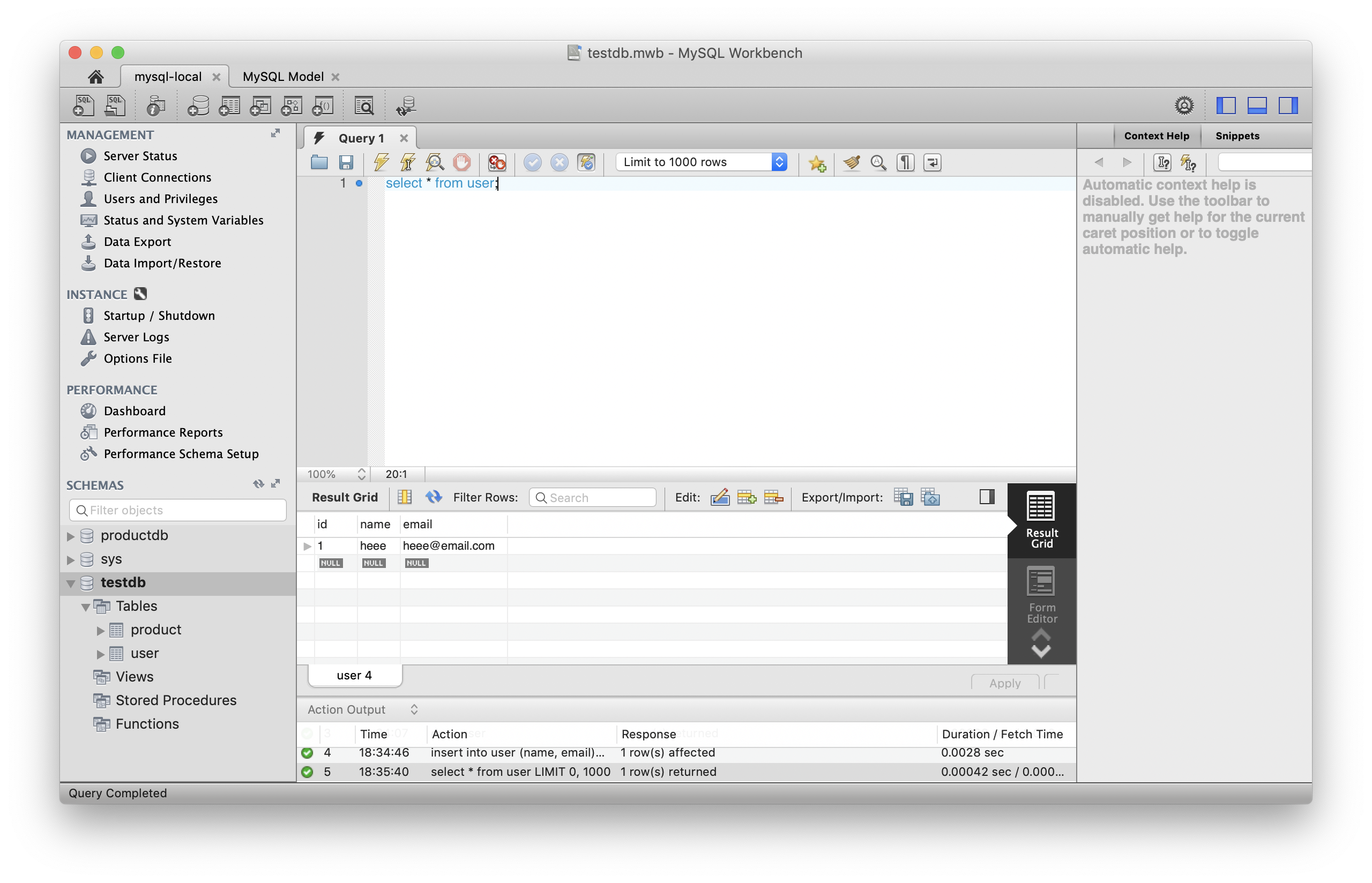1372x883 pixels.
Task: Create new table icon
Action: 229,106
